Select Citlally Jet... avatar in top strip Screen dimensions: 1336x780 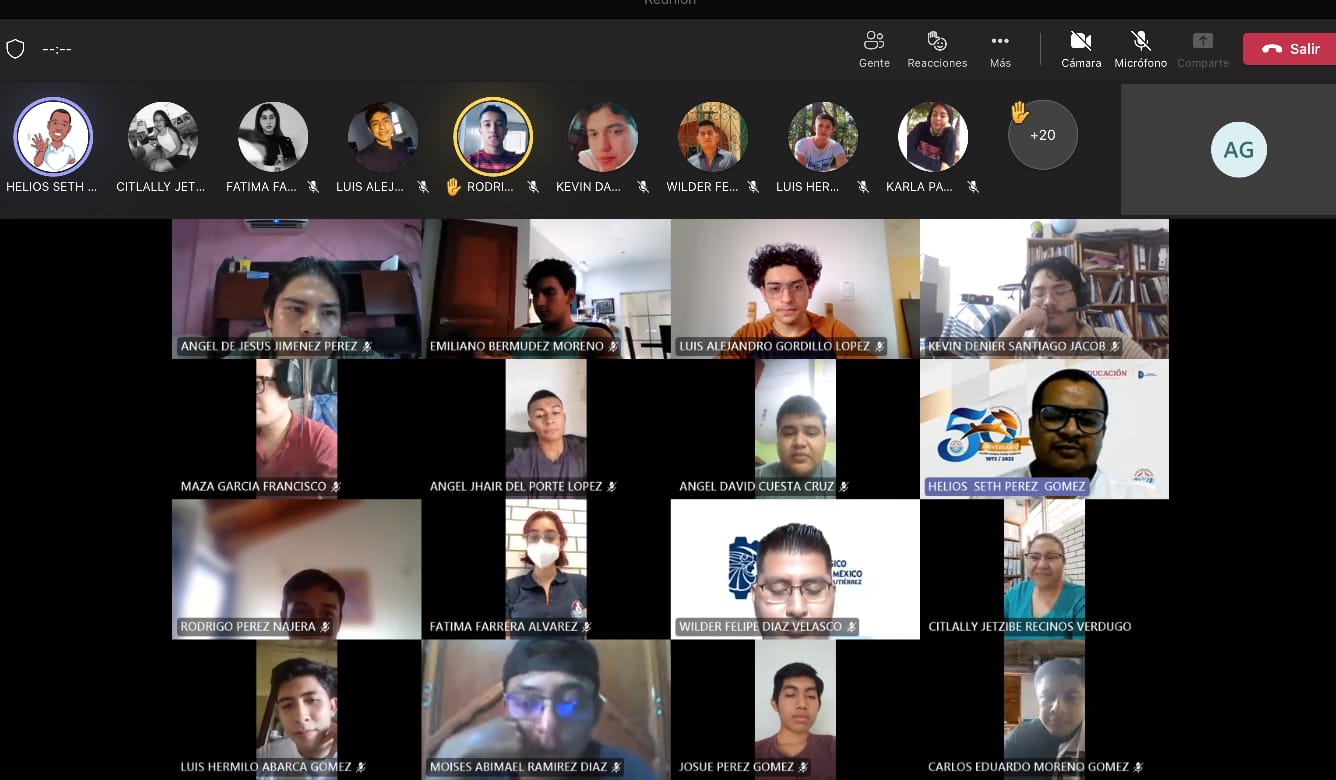pos(163,137)
